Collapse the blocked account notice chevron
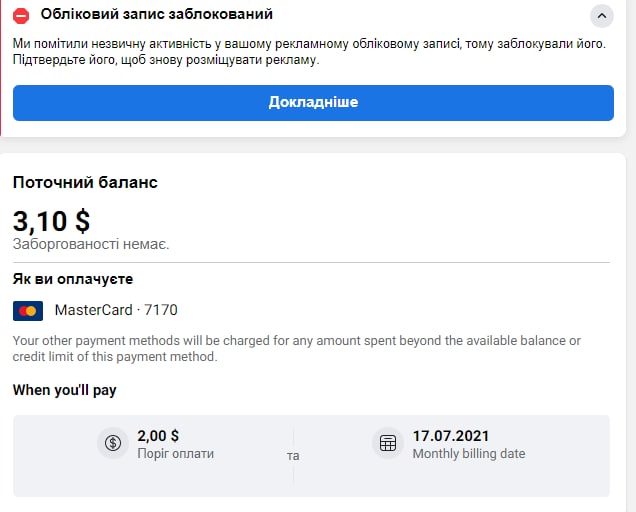Viewport: 636px width, 512px height. coord(602,16)
